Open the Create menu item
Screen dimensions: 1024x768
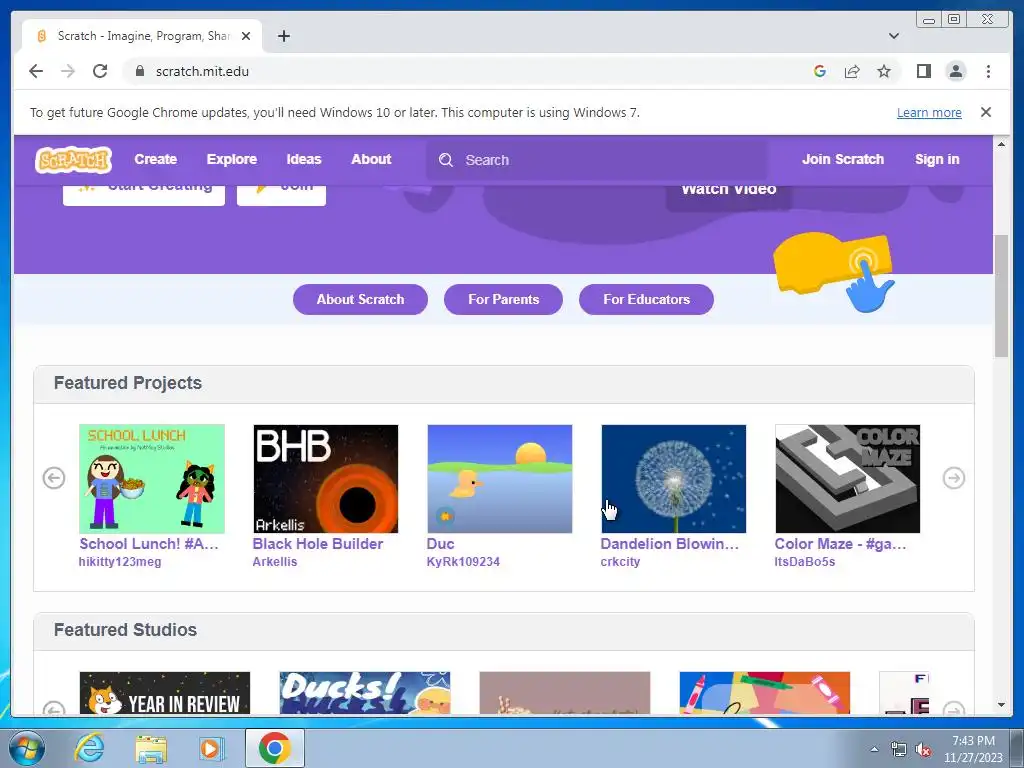[155, 159]
